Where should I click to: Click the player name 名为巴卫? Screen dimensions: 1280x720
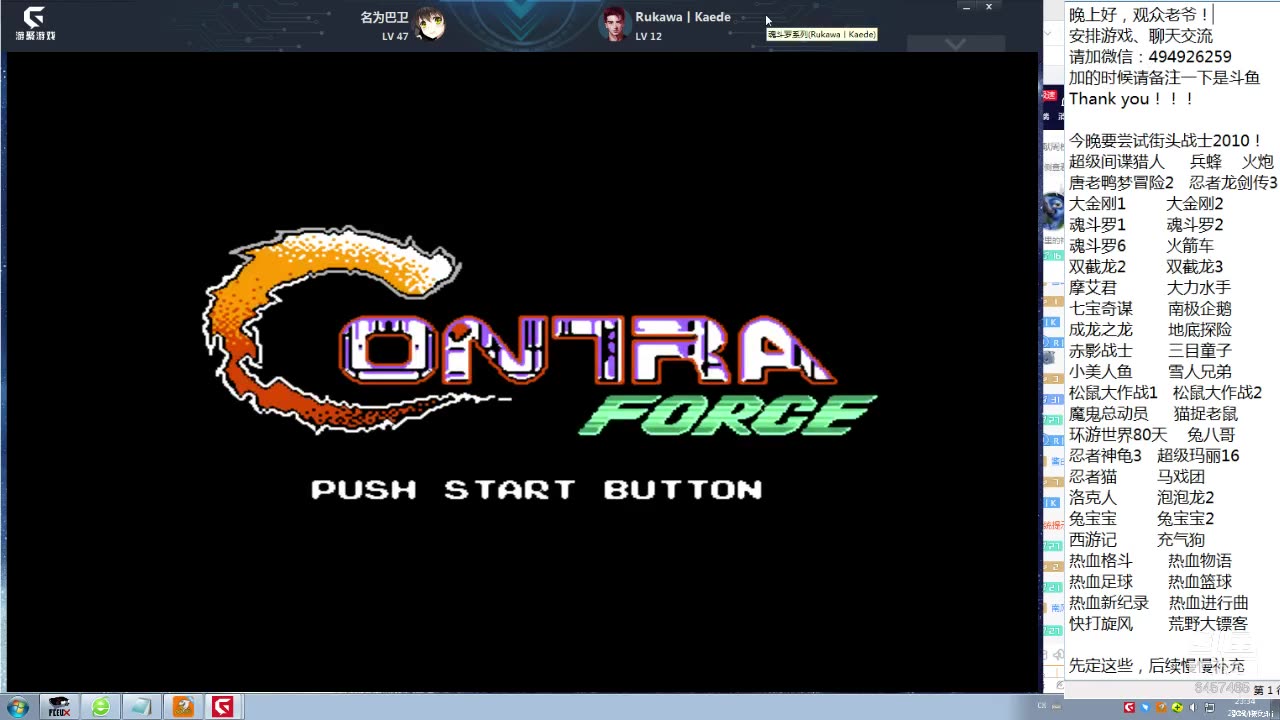coord(385,17)
